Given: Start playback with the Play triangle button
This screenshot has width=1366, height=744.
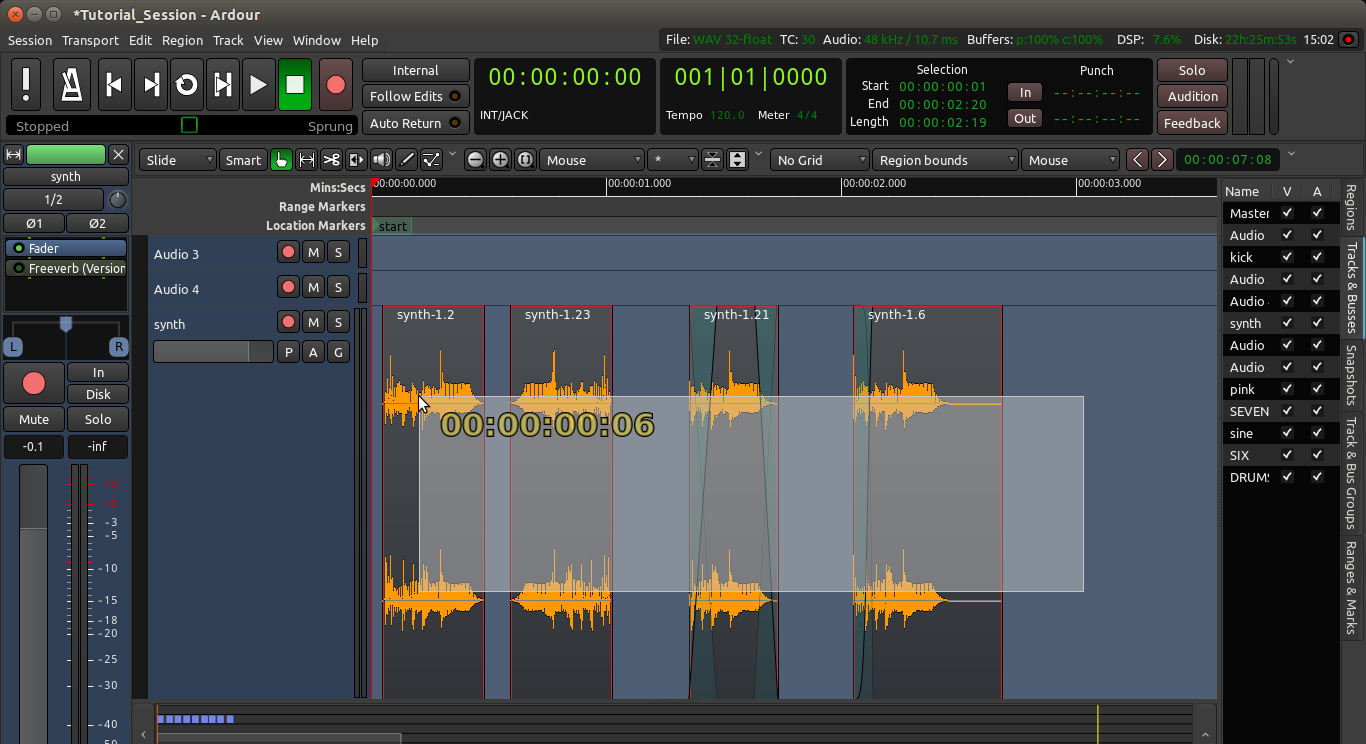Looking at the screenshot, I should click(258, 85).
